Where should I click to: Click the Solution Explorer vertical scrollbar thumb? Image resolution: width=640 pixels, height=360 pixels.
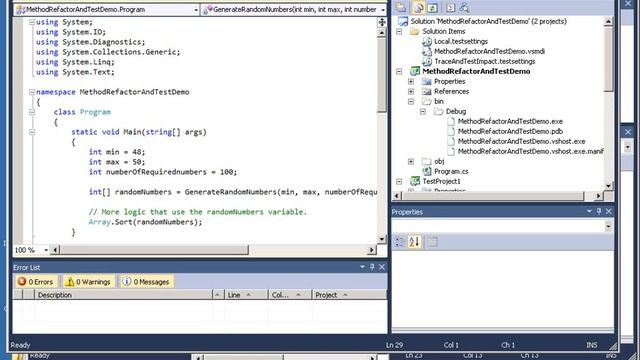click(x=608, y=60)
